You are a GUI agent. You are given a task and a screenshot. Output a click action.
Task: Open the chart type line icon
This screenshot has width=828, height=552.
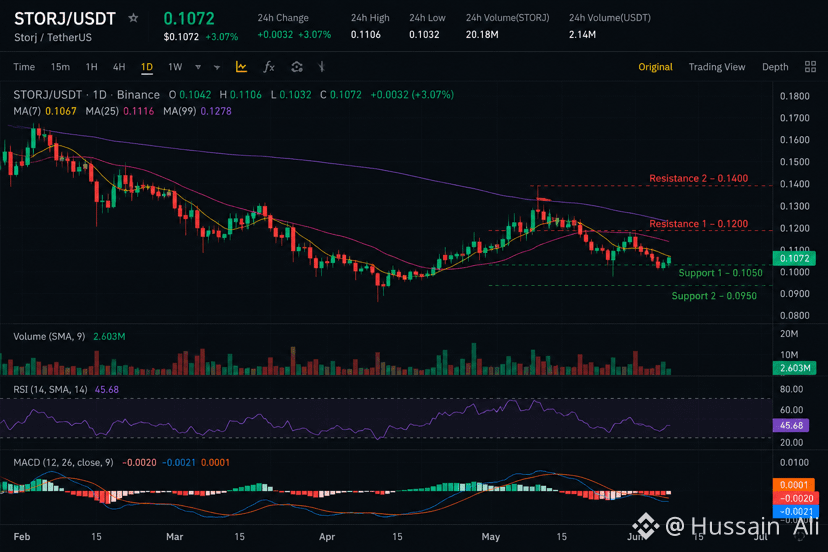241,67
